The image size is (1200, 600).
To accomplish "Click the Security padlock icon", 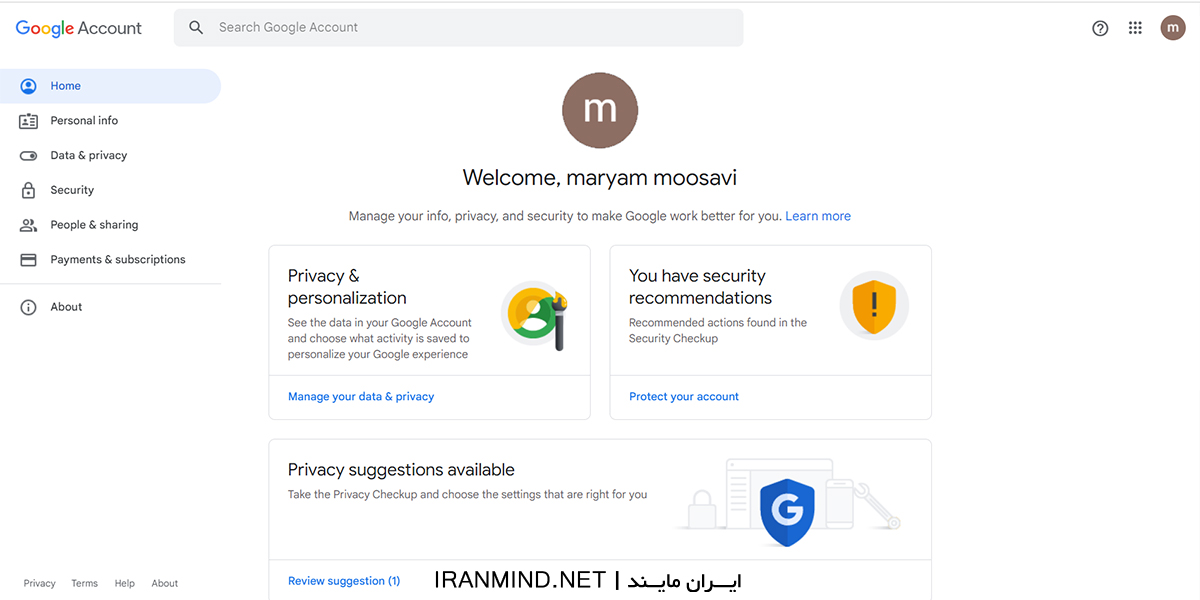I will point(29,190).
